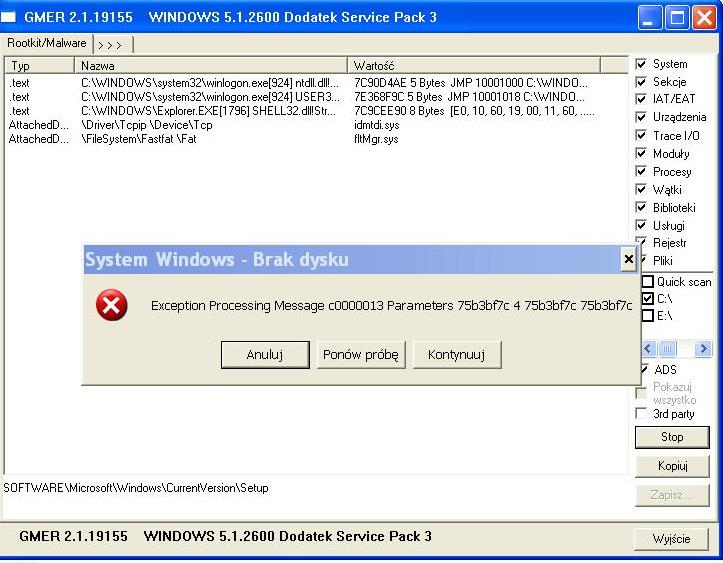Enable the Quick scan checkbox

648,281
